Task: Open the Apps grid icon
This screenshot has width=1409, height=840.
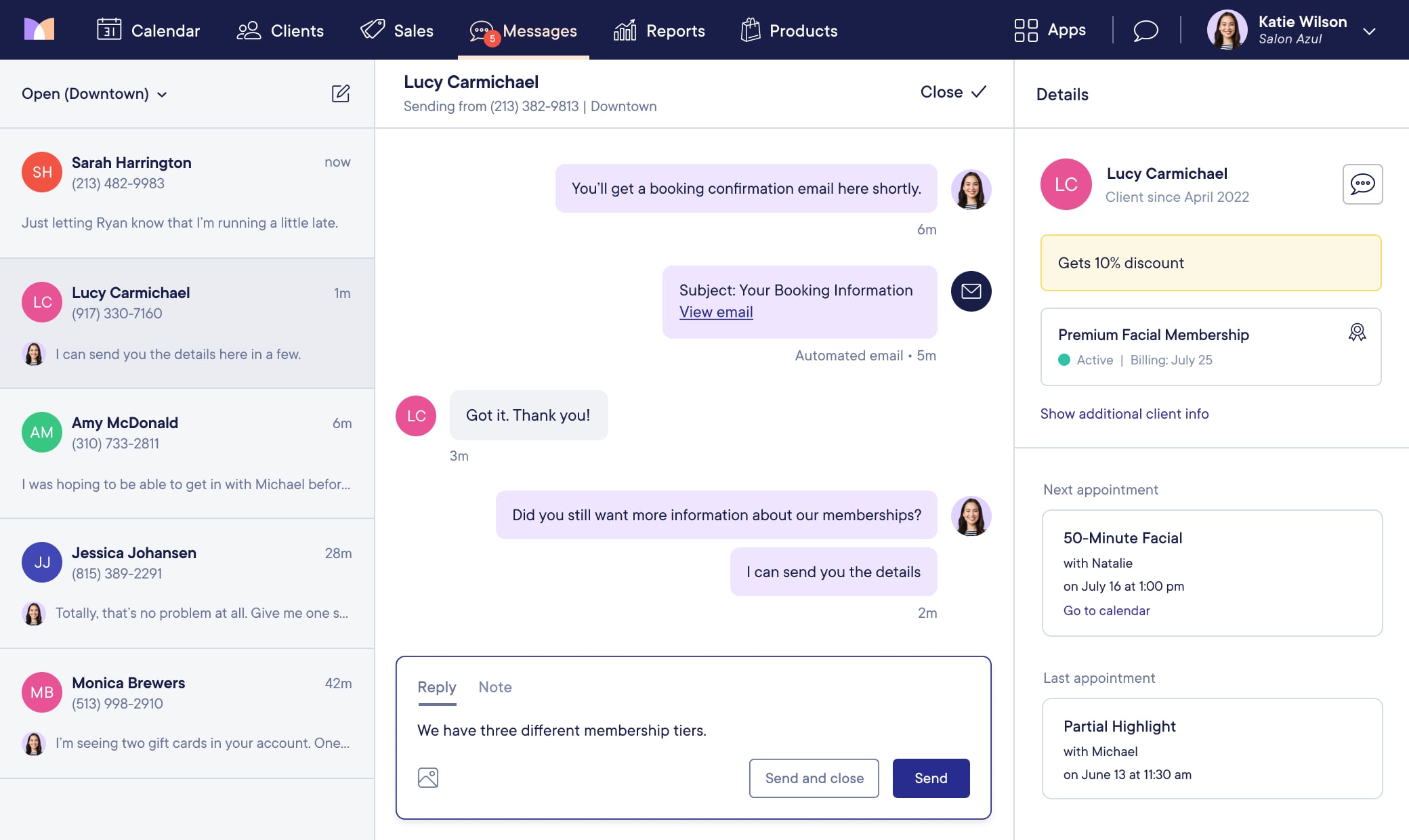Action: pyautogui.click(x=1026, y=30)
